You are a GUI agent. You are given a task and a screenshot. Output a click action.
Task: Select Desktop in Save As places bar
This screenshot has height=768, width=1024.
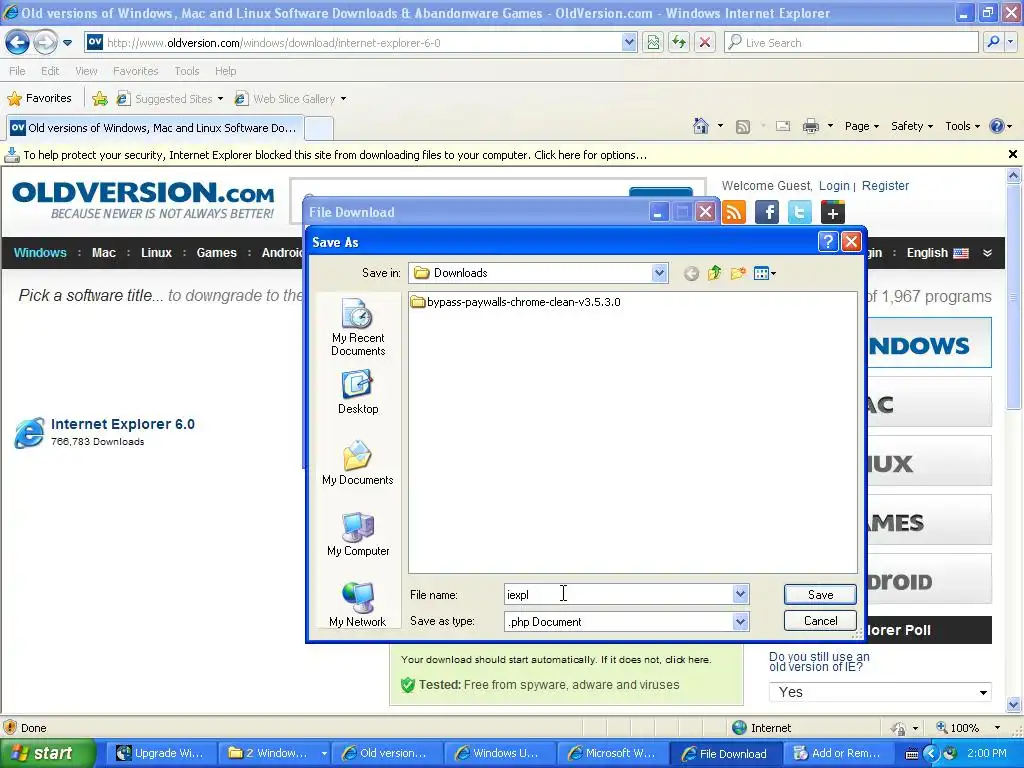(358, 392)
